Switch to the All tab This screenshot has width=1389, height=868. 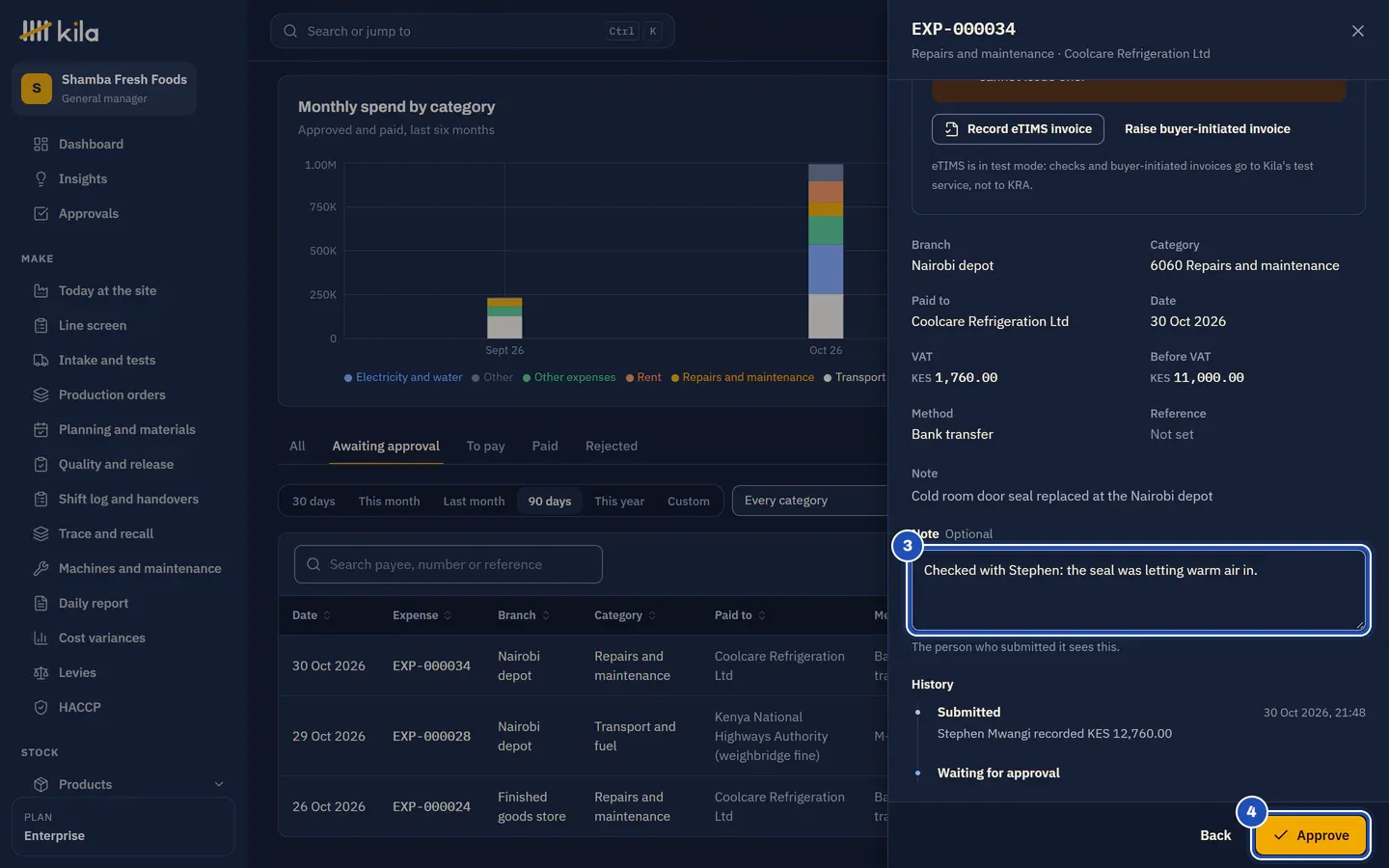[x=297, y=446]
